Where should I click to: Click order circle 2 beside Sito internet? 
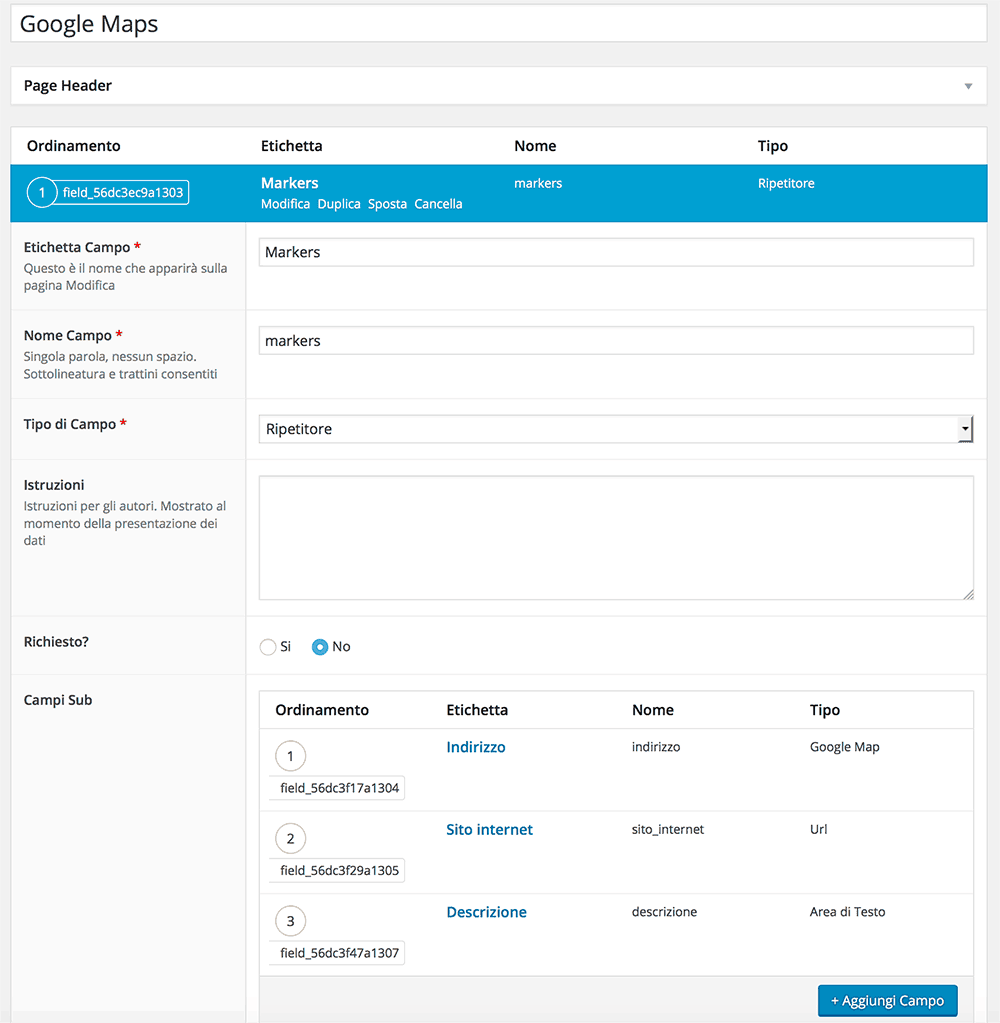click(290, 839)
